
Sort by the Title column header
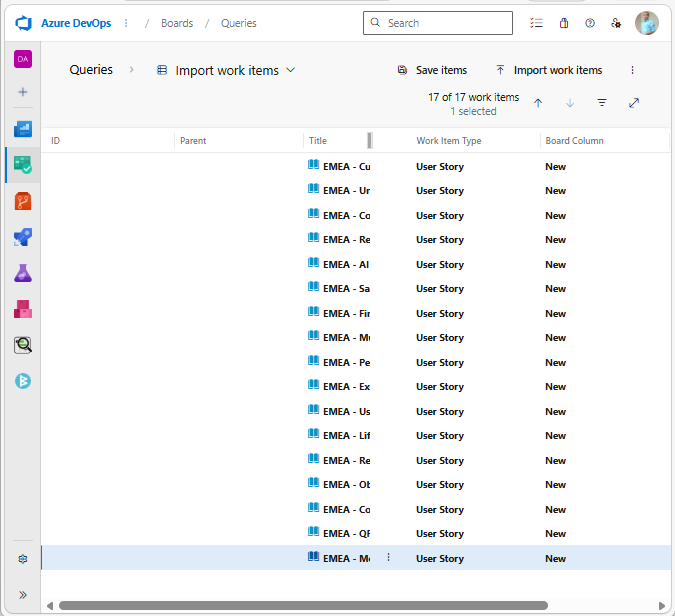click(318, 141)
